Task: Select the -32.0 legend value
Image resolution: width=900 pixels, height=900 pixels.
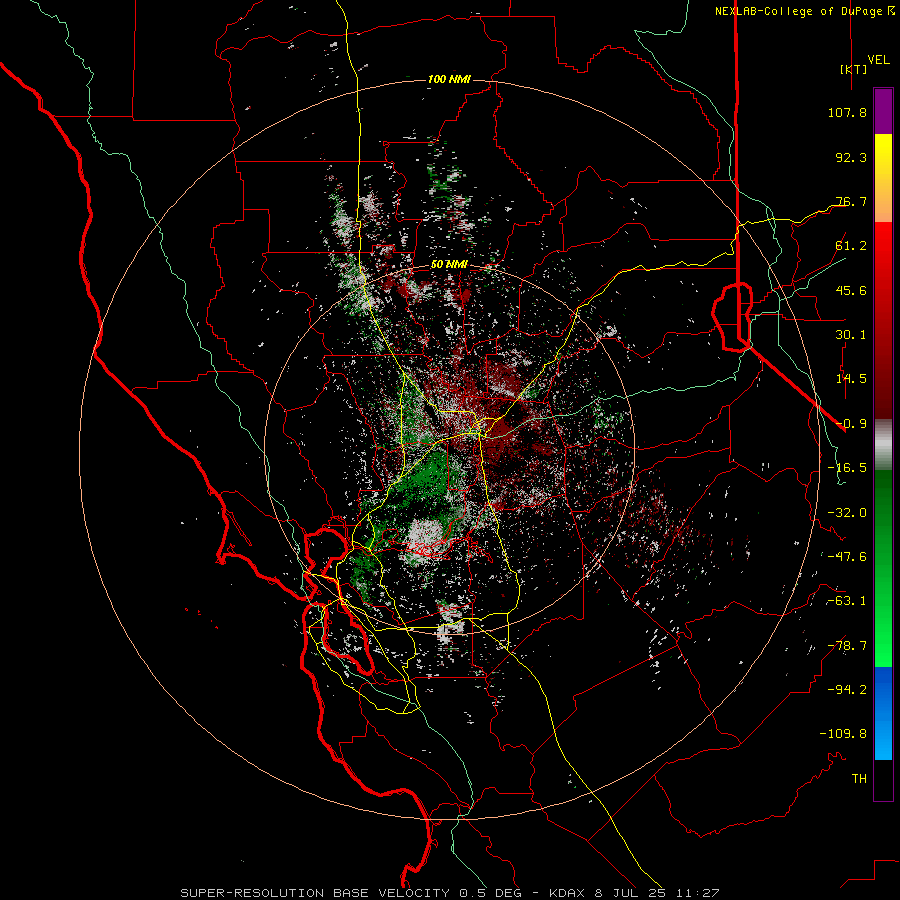Action: [847, 513]
